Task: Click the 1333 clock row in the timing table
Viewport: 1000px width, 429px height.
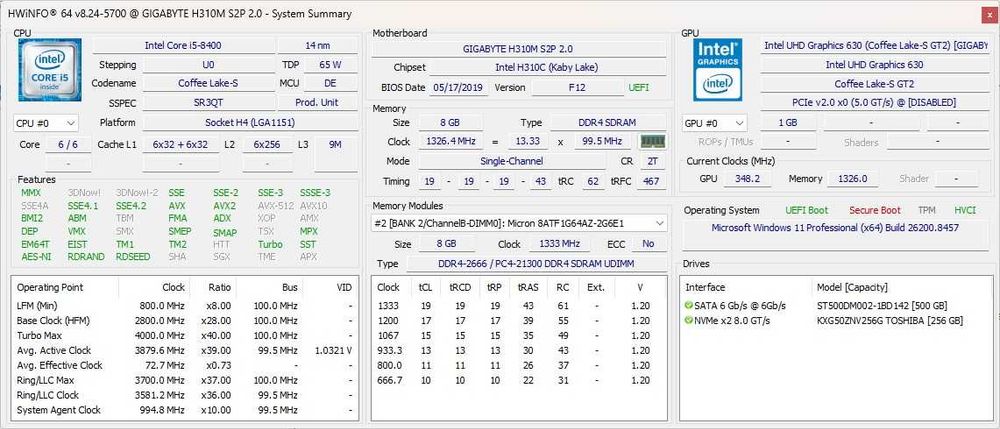Action: [x=518, y=306]
